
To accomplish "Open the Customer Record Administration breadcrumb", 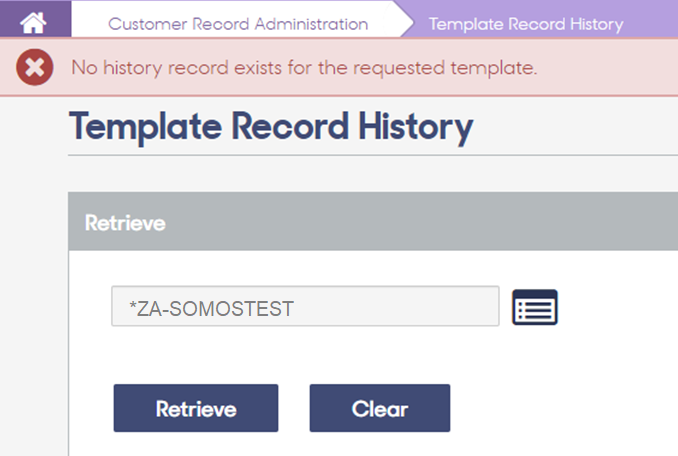I will tap(238, 24).
